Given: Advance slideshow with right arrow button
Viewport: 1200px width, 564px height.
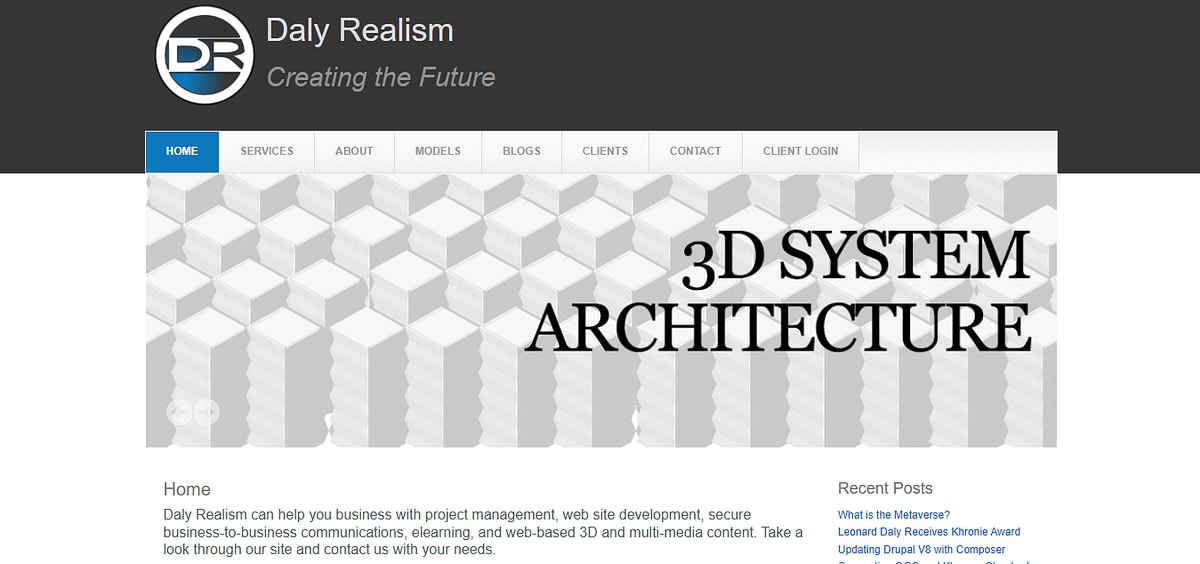Looking at the screenshot, I should pyautogui.click(x=207, y=411).
